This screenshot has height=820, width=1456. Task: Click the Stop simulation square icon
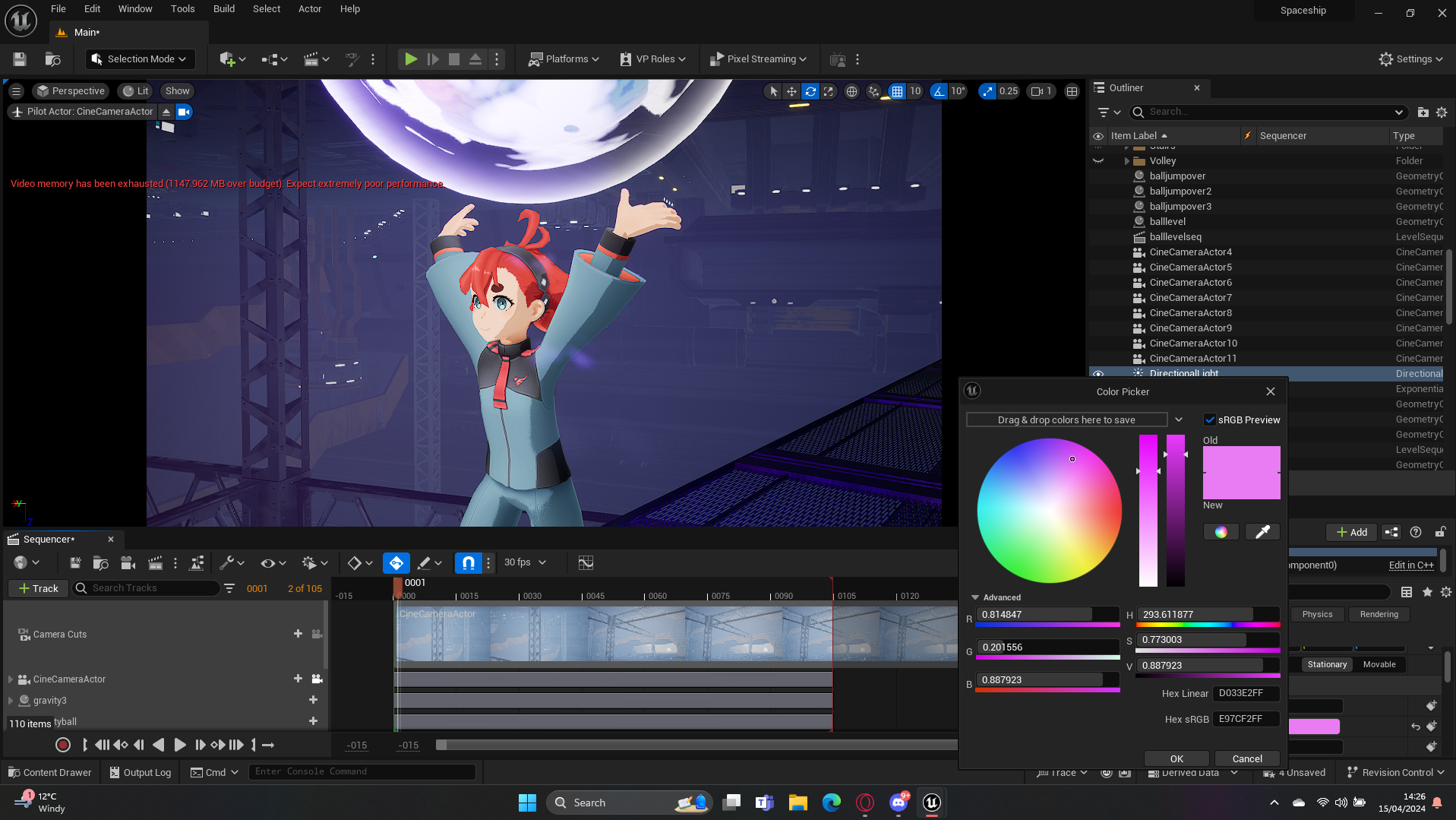click(x=454, y=59)
